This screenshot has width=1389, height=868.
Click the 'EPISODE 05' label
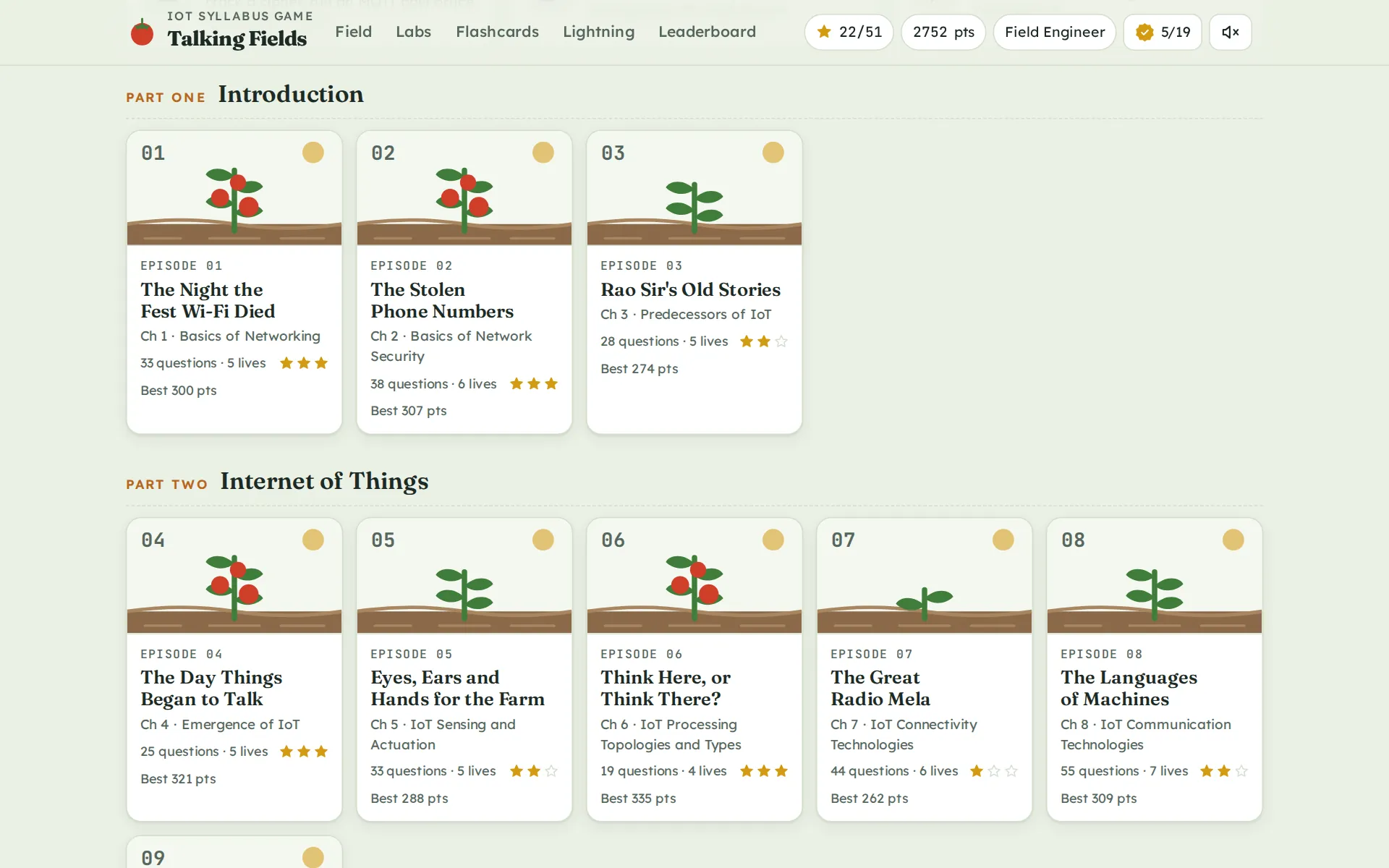click(412, 654)
